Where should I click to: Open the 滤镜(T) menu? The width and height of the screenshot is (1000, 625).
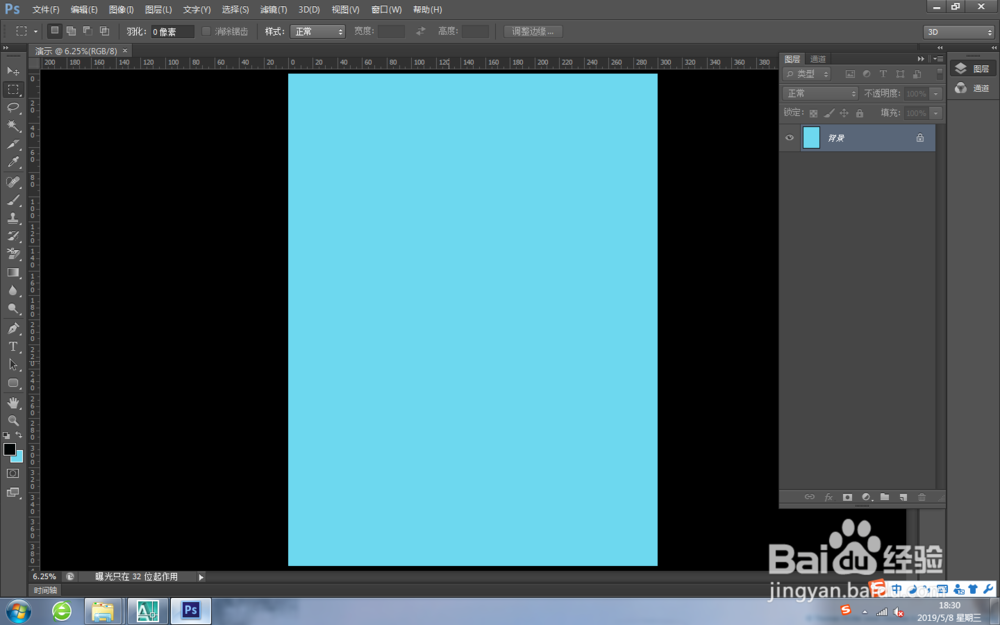(x=274, y=10)
